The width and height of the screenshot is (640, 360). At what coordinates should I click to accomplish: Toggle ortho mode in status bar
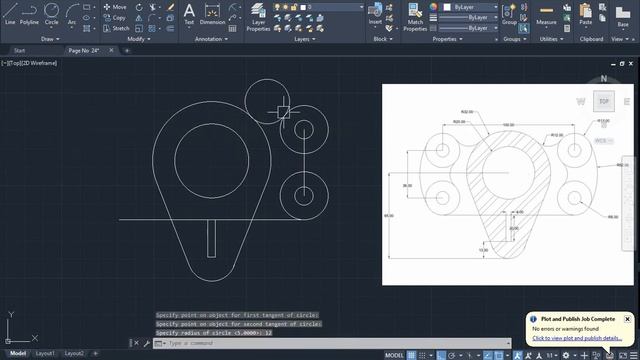(441, 355)
